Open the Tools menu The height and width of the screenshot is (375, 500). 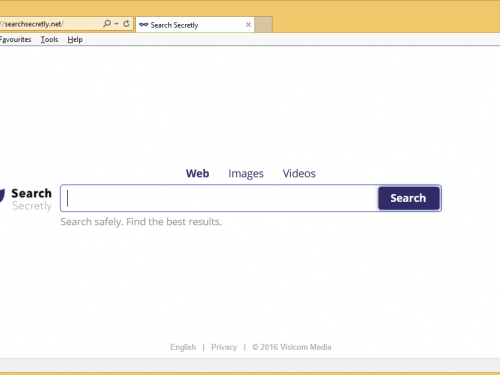49,40
